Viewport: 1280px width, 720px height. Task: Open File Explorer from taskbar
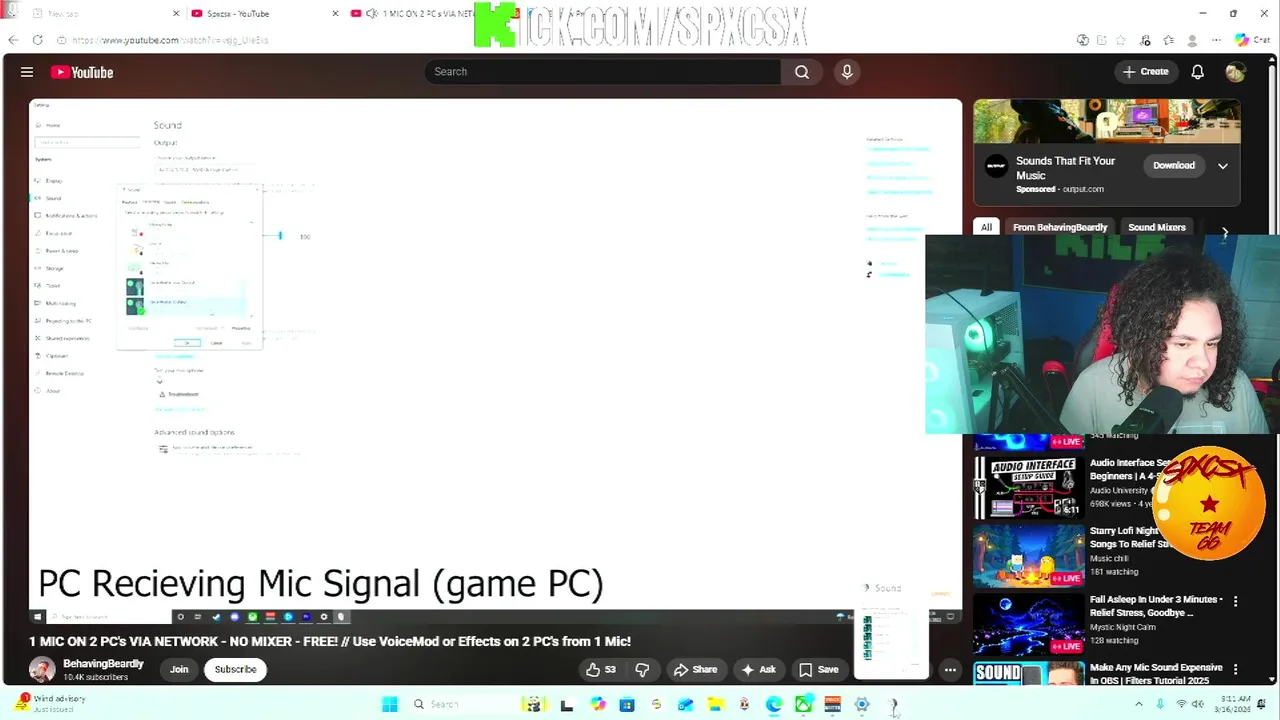pos(715,705)
